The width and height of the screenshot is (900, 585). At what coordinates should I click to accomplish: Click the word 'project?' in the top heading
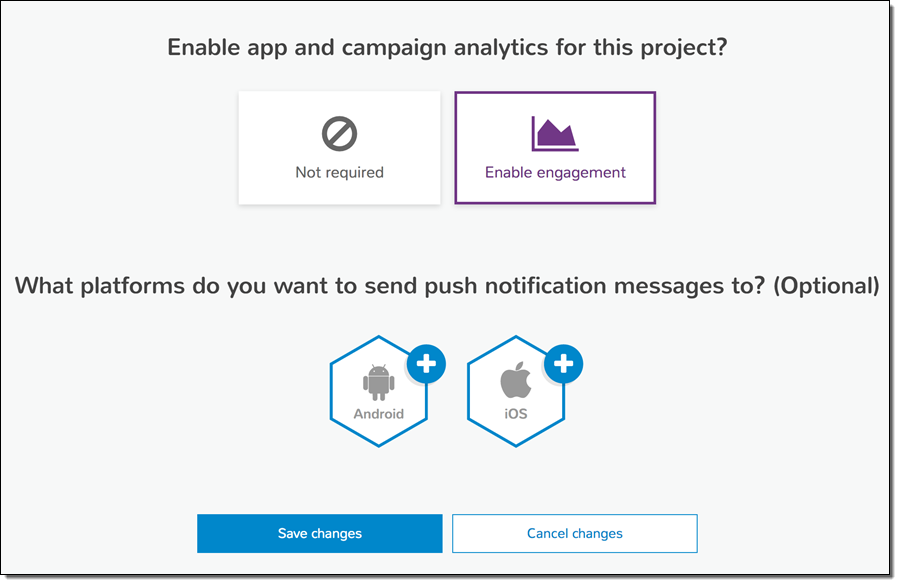pos(684,48)
